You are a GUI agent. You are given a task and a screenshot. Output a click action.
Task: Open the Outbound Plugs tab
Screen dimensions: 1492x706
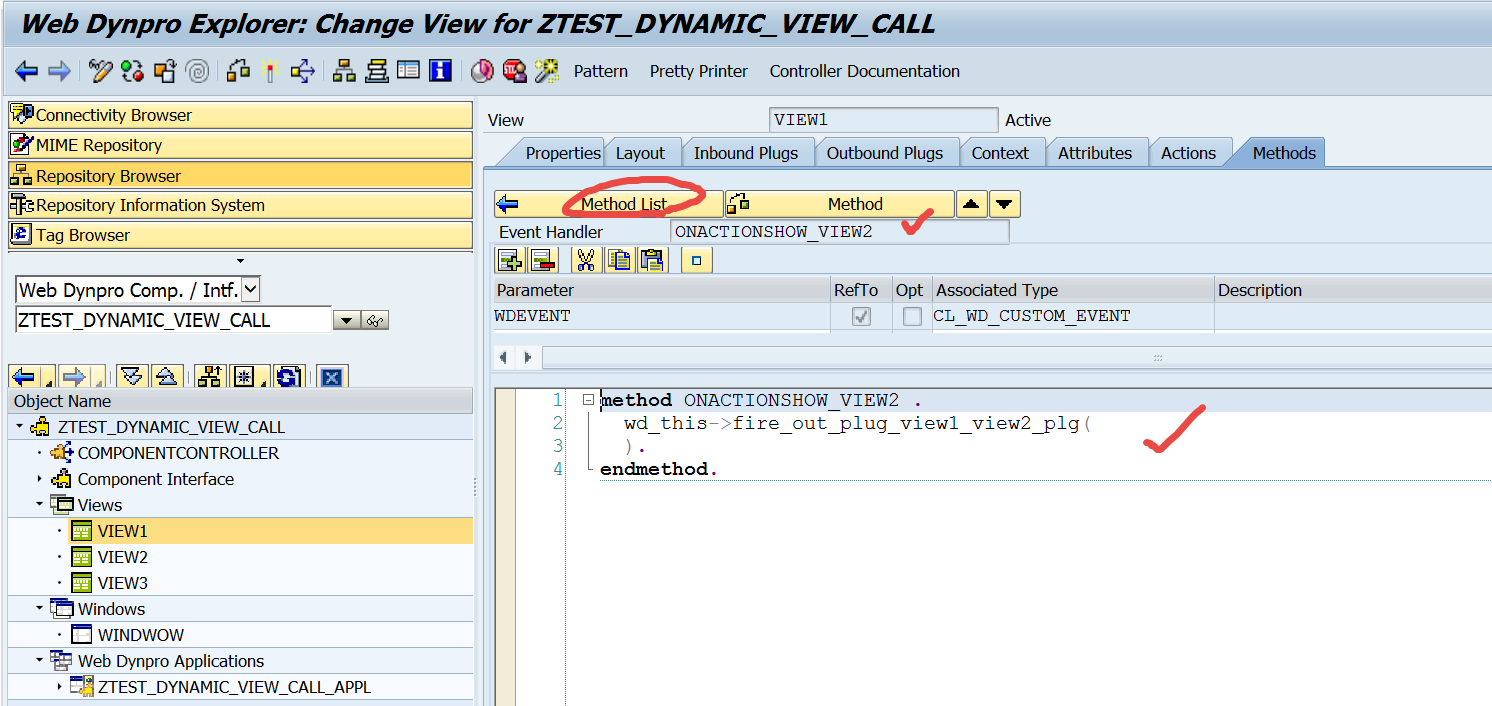click(x=884, y=153)
